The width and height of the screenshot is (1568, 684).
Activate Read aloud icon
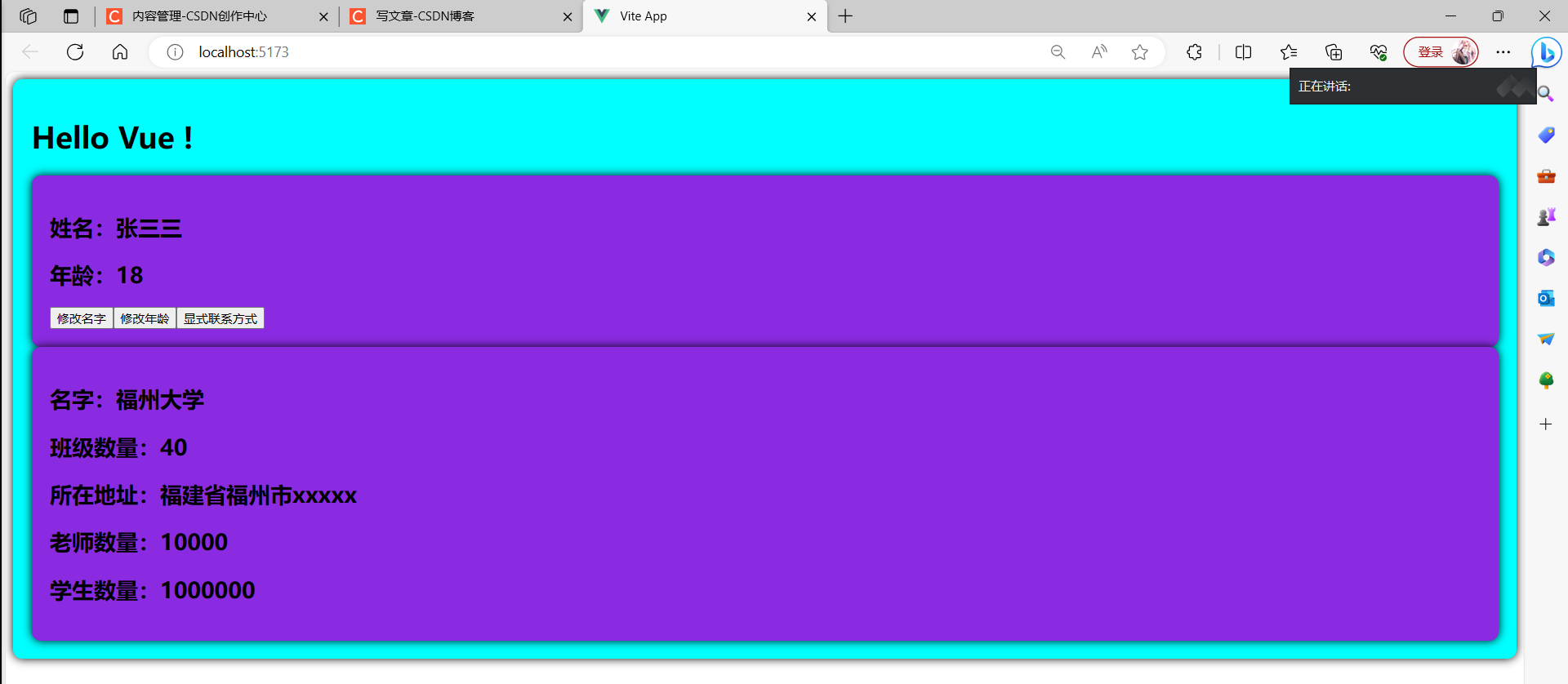pyautogui.click(x=1099, y=52)
